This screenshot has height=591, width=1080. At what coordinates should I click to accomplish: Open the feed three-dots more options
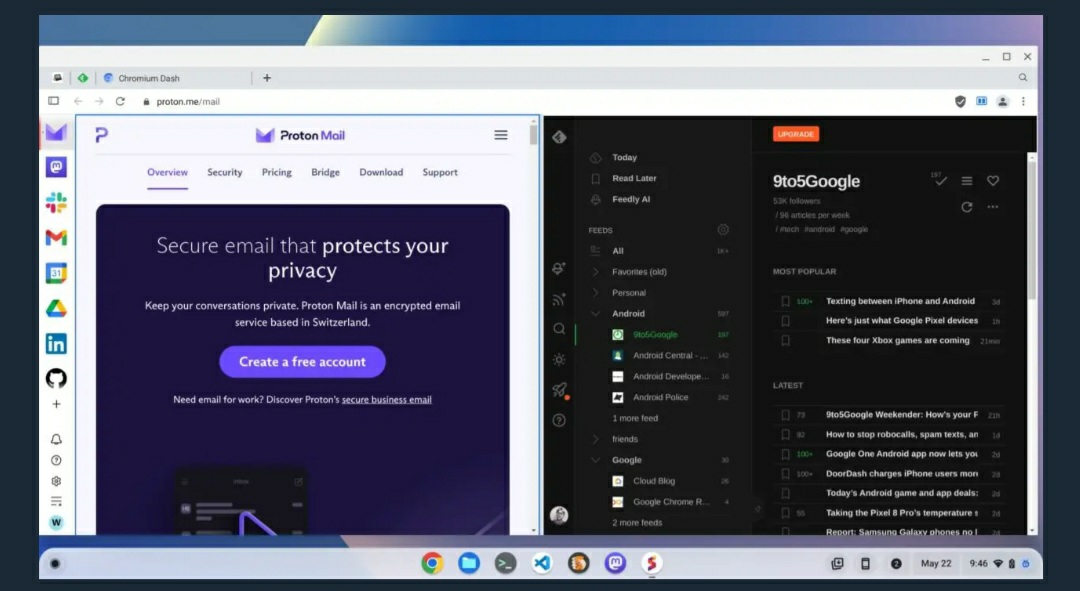993,207
